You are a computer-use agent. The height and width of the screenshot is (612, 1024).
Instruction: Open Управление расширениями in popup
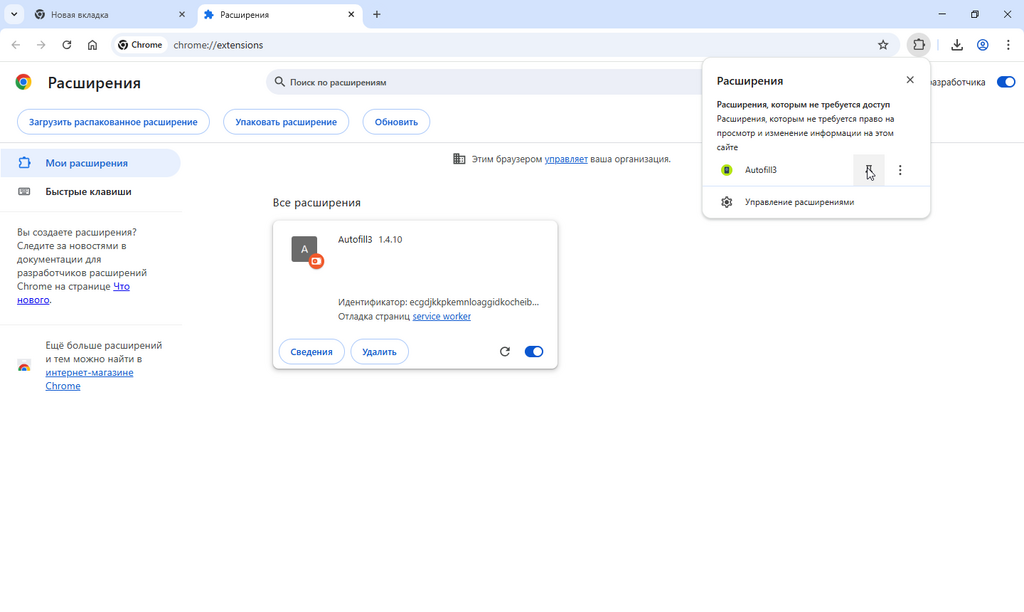click(799, 202)
